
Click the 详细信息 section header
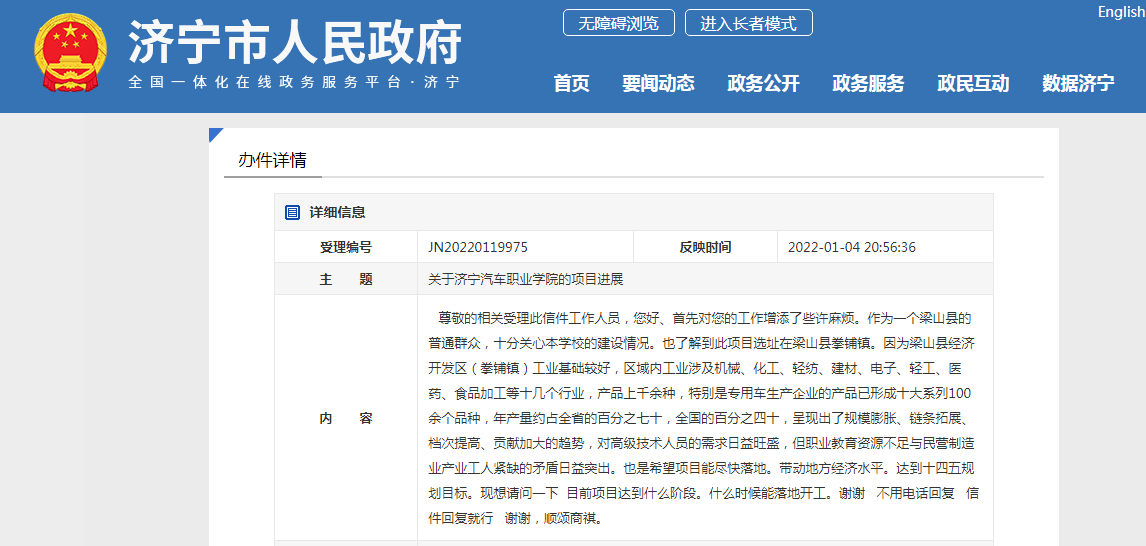point(337,213)
